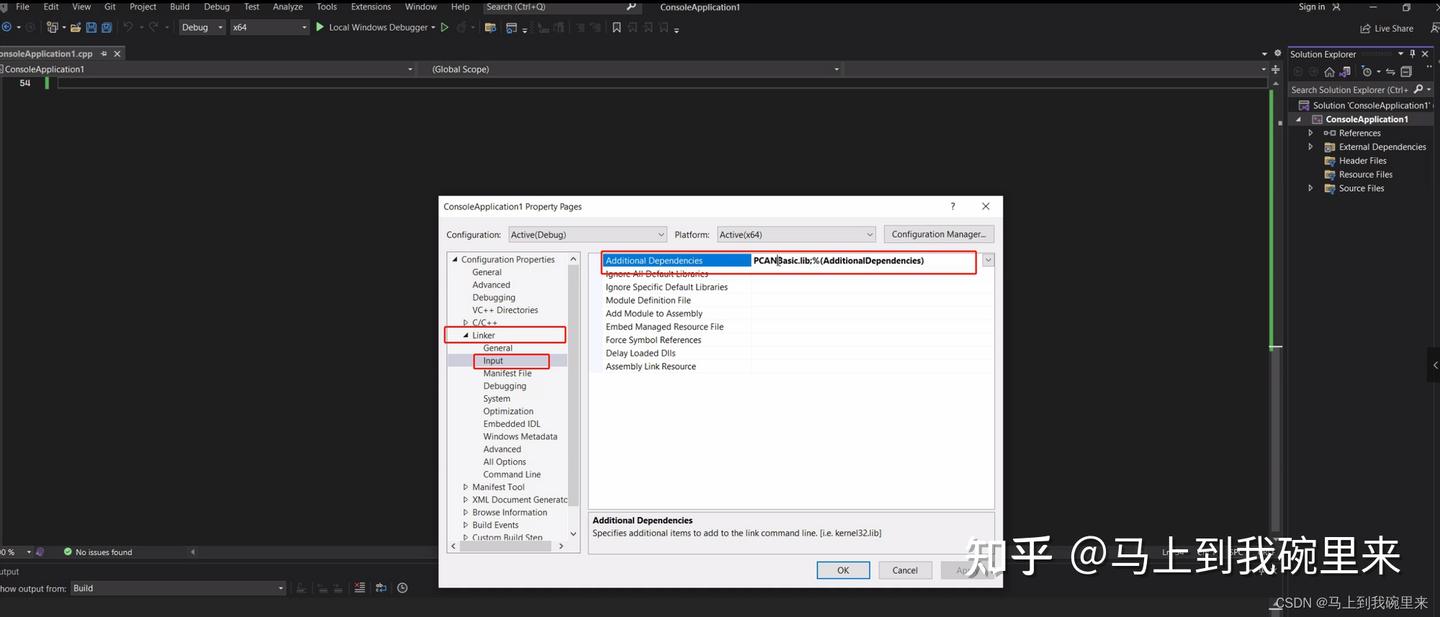
Task: Open the Configuration dropdown showing Active(Debug)
Action: coord(587,233)
